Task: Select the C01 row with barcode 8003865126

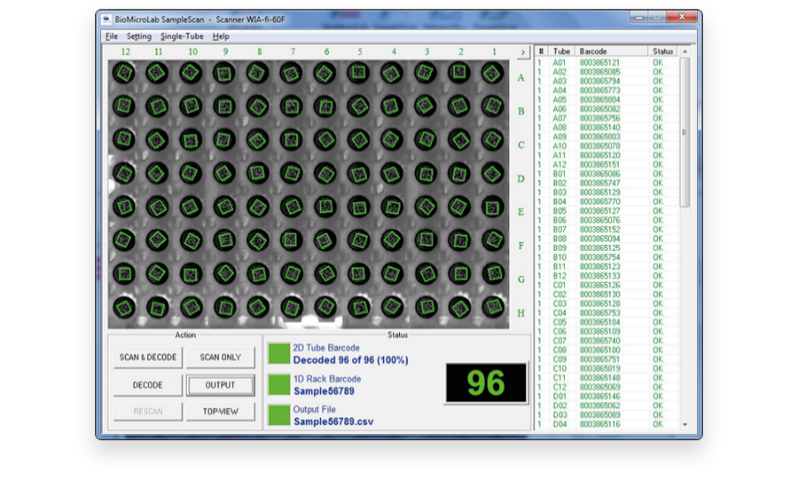Action: pos(607,285)
